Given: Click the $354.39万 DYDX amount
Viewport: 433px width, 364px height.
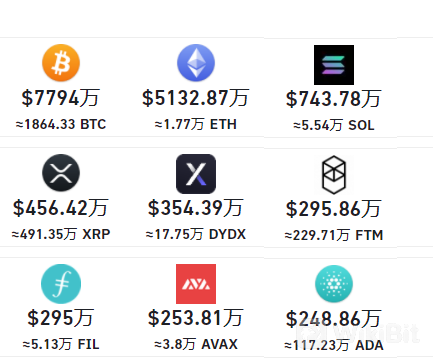Looking at the screenshot, I should [196, 208].
